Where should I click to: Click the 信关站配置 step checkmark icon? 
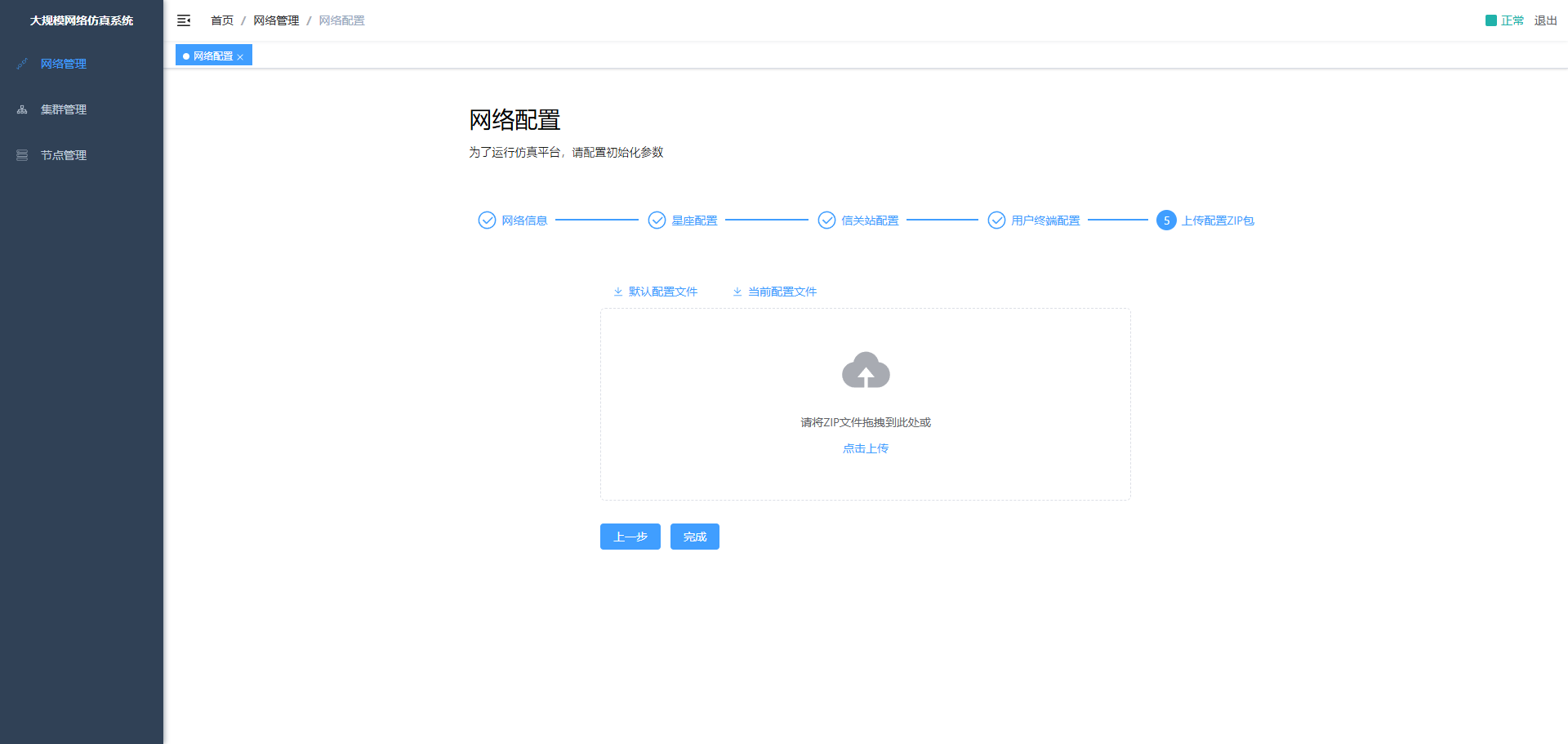coord(826,221)
